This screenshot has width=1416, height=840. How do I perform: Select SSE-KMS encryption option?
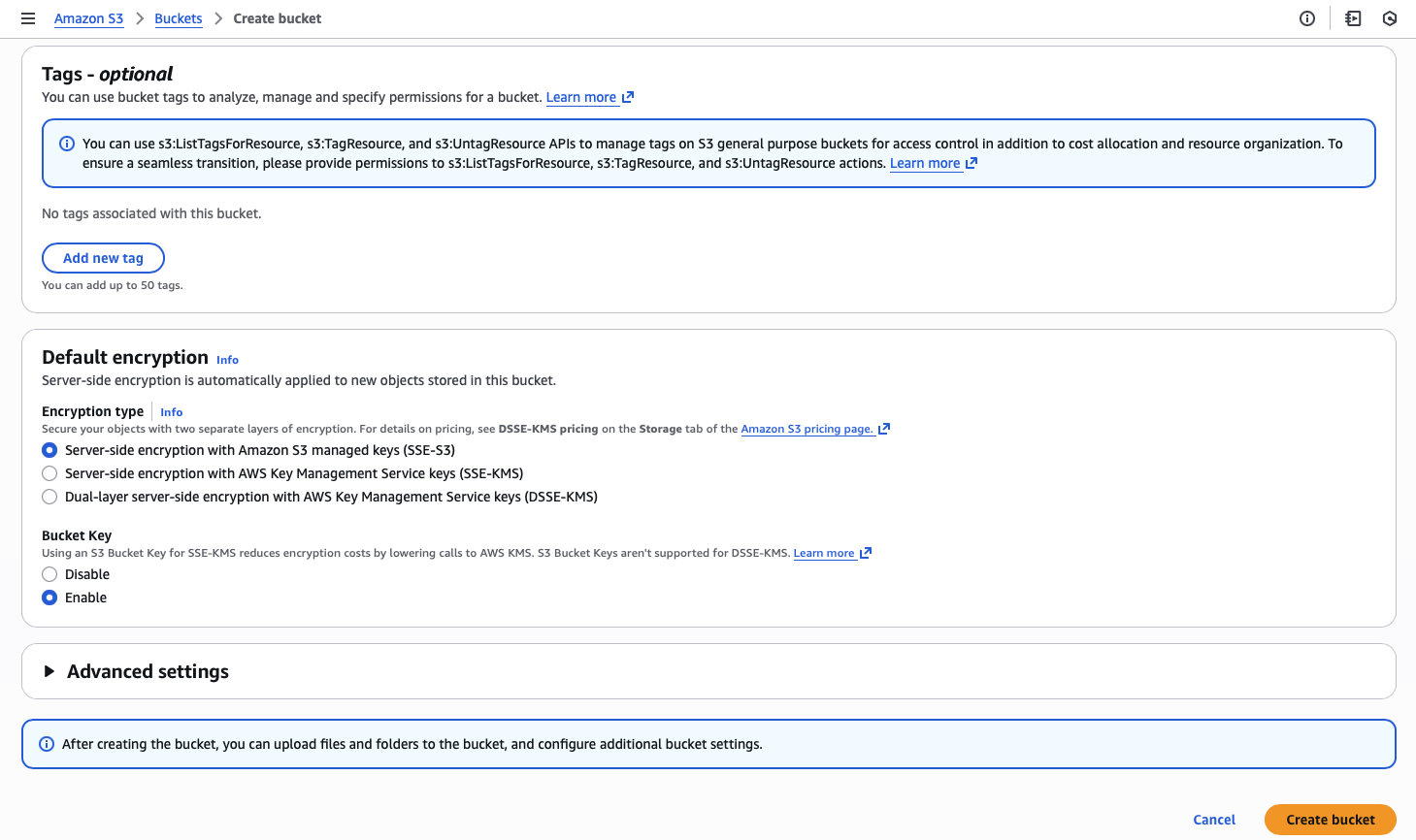point(49,473)
